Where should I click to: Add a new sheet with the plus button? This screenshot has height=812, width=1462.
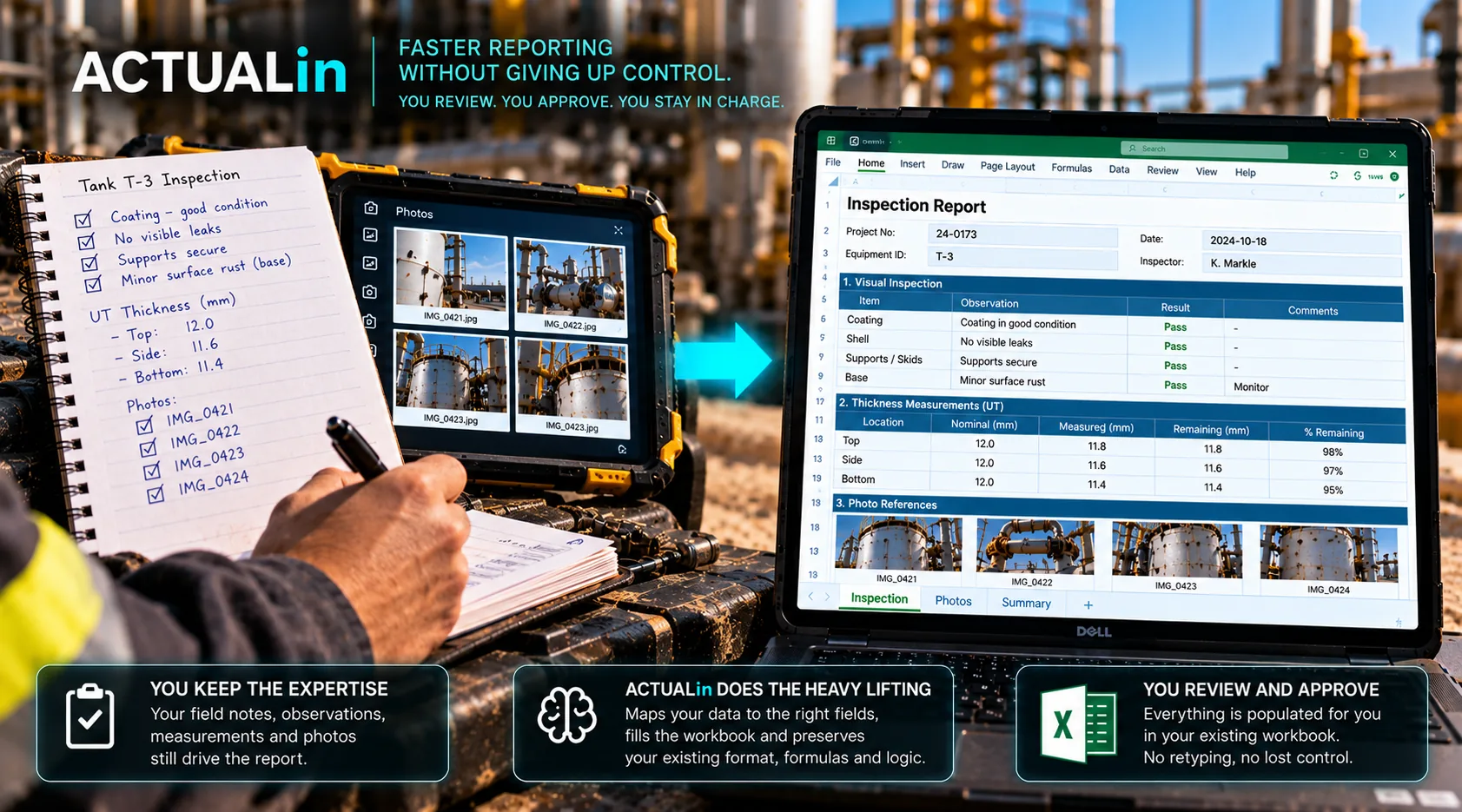point(1088,605)
